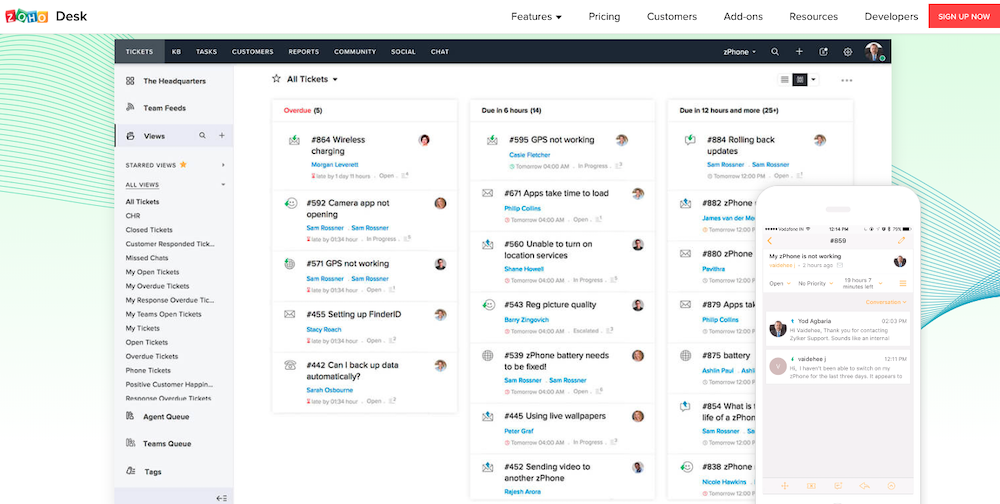Image resolution: width=1000 pixels, height=504 pixels.
Task: Open the No Priority dropdown in phone
Action: point(816,283)
